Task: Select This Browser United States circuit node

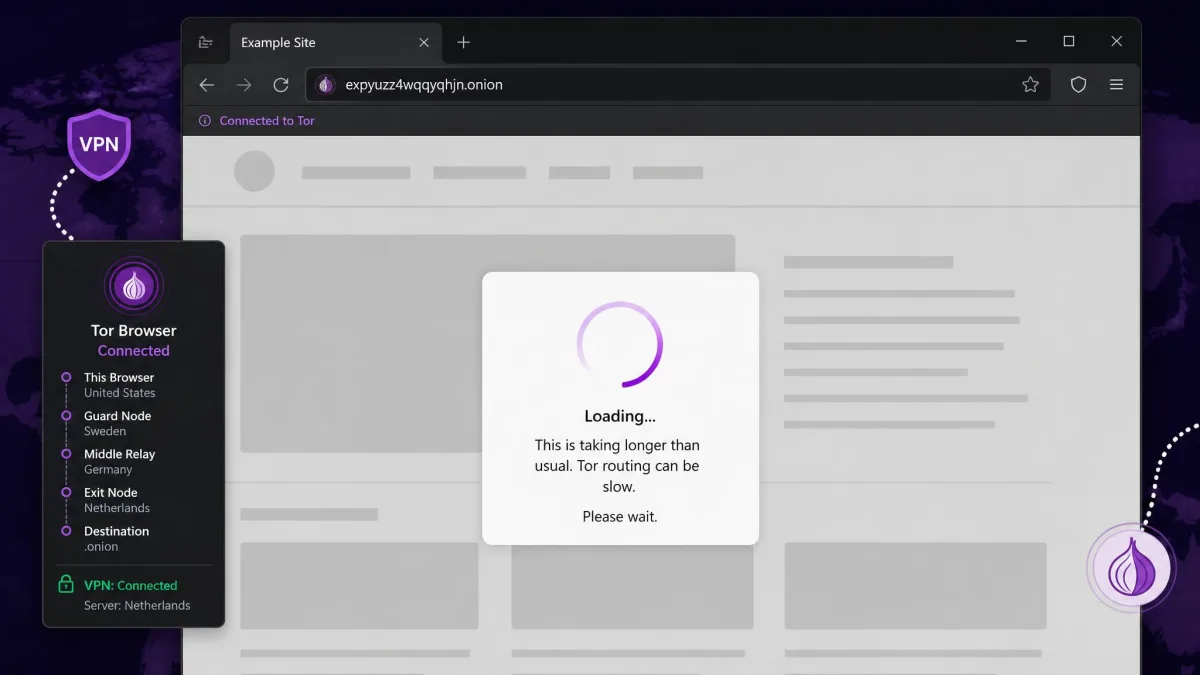Action: pyautogui.click(x=108, y=385)
